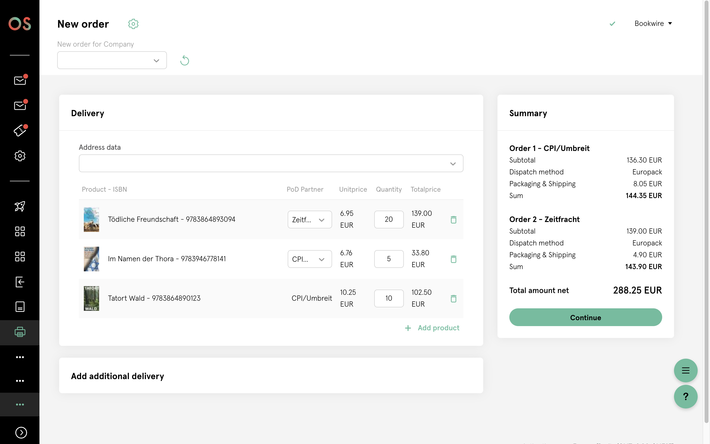Change PoD Partner for Tödliche Freundschaft
The width and height of the screenshot is (710, 444).
point(309,220)
